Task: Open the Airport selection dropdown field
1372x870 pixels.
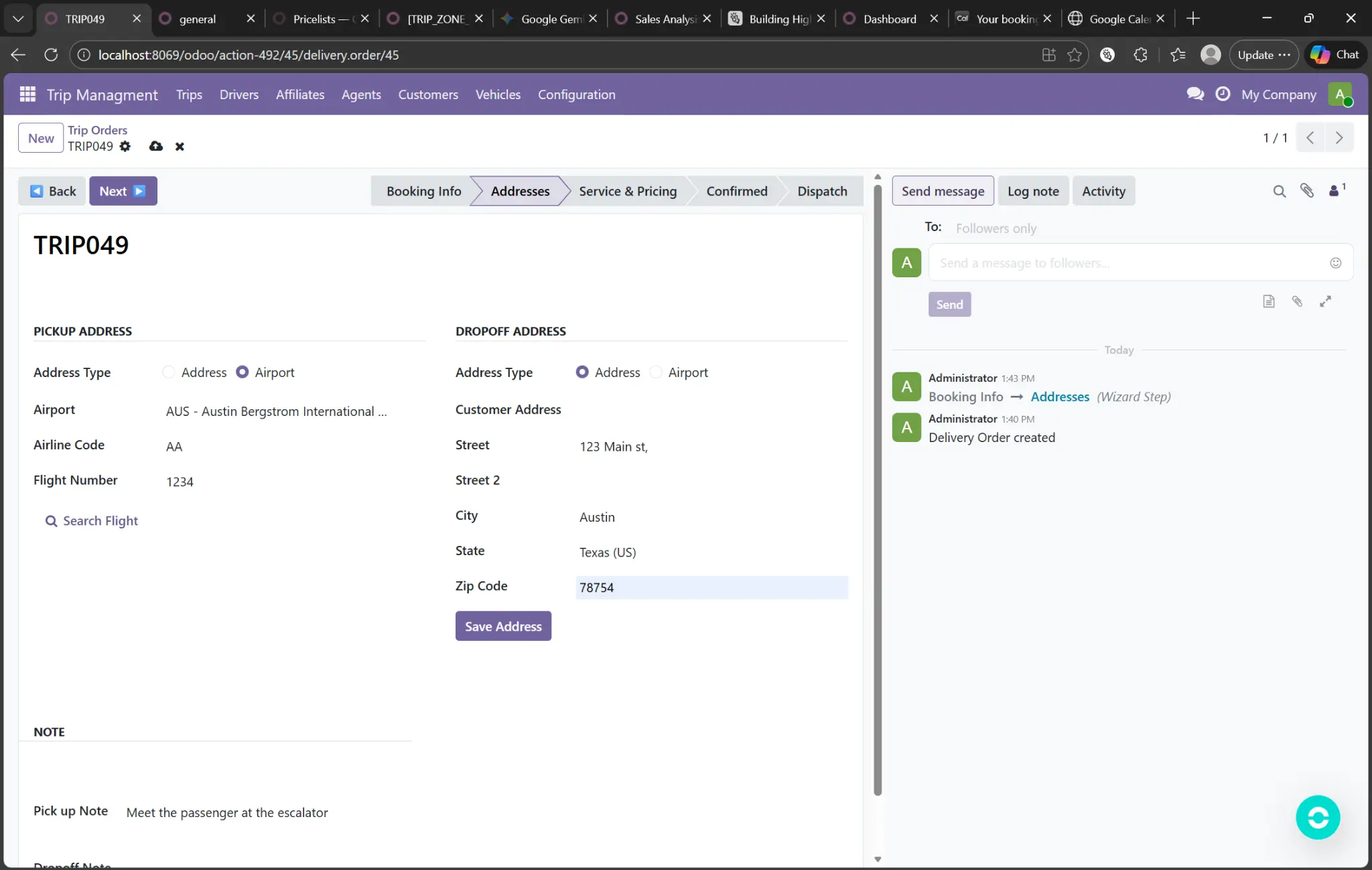Action: (276, 411)
